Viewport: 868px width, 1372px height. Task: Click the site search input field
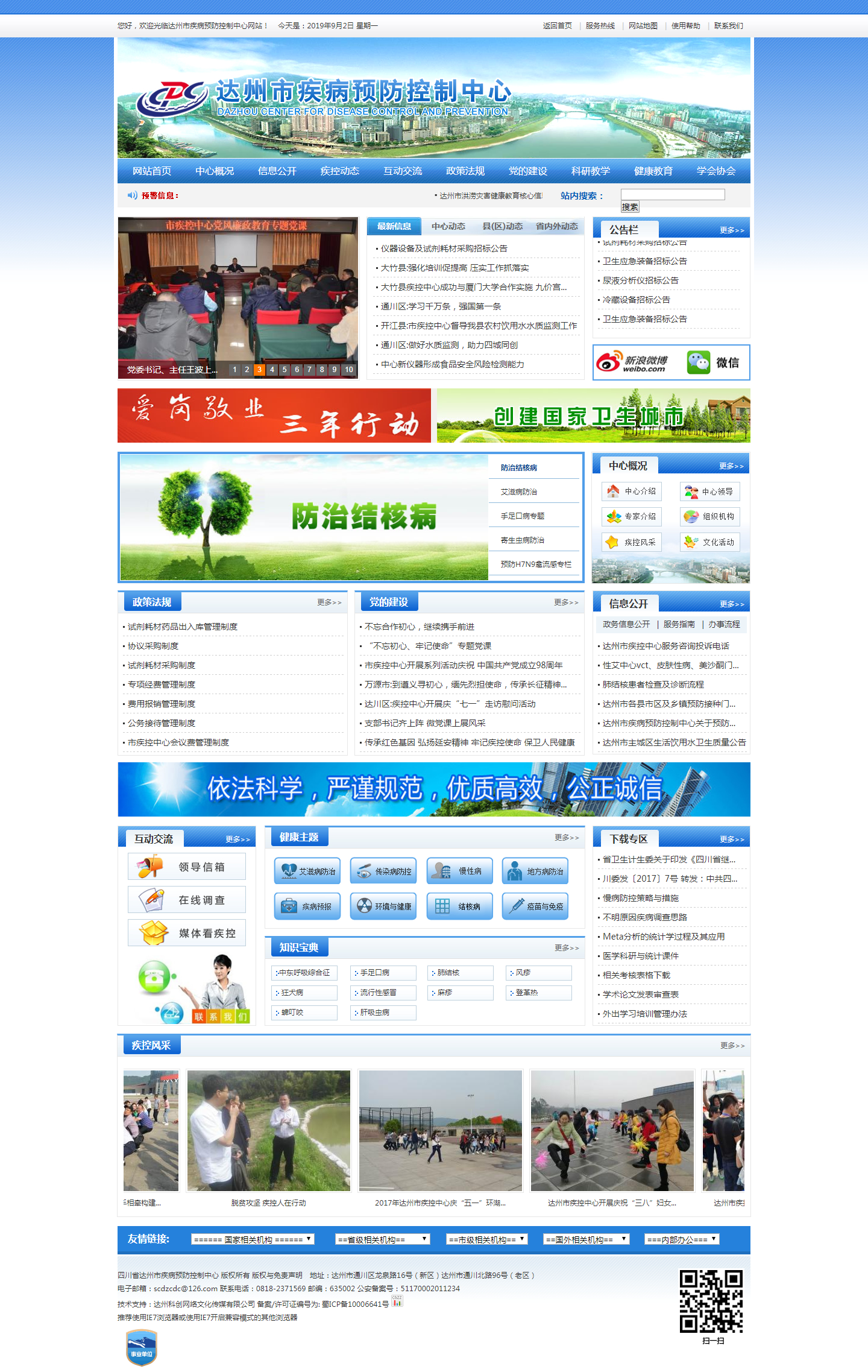coord(673,195)
